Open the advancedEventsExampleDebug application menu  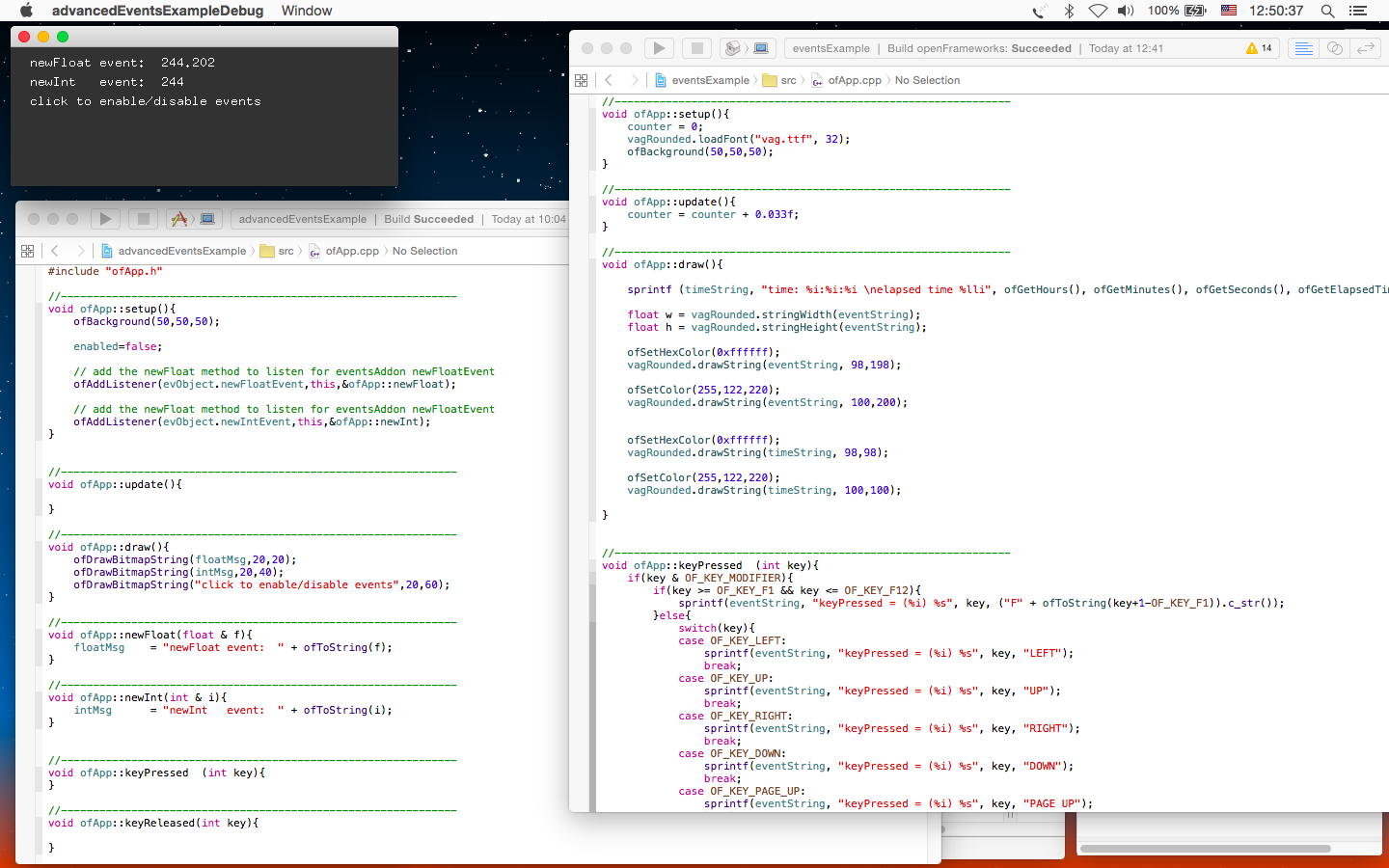point(157,11)
